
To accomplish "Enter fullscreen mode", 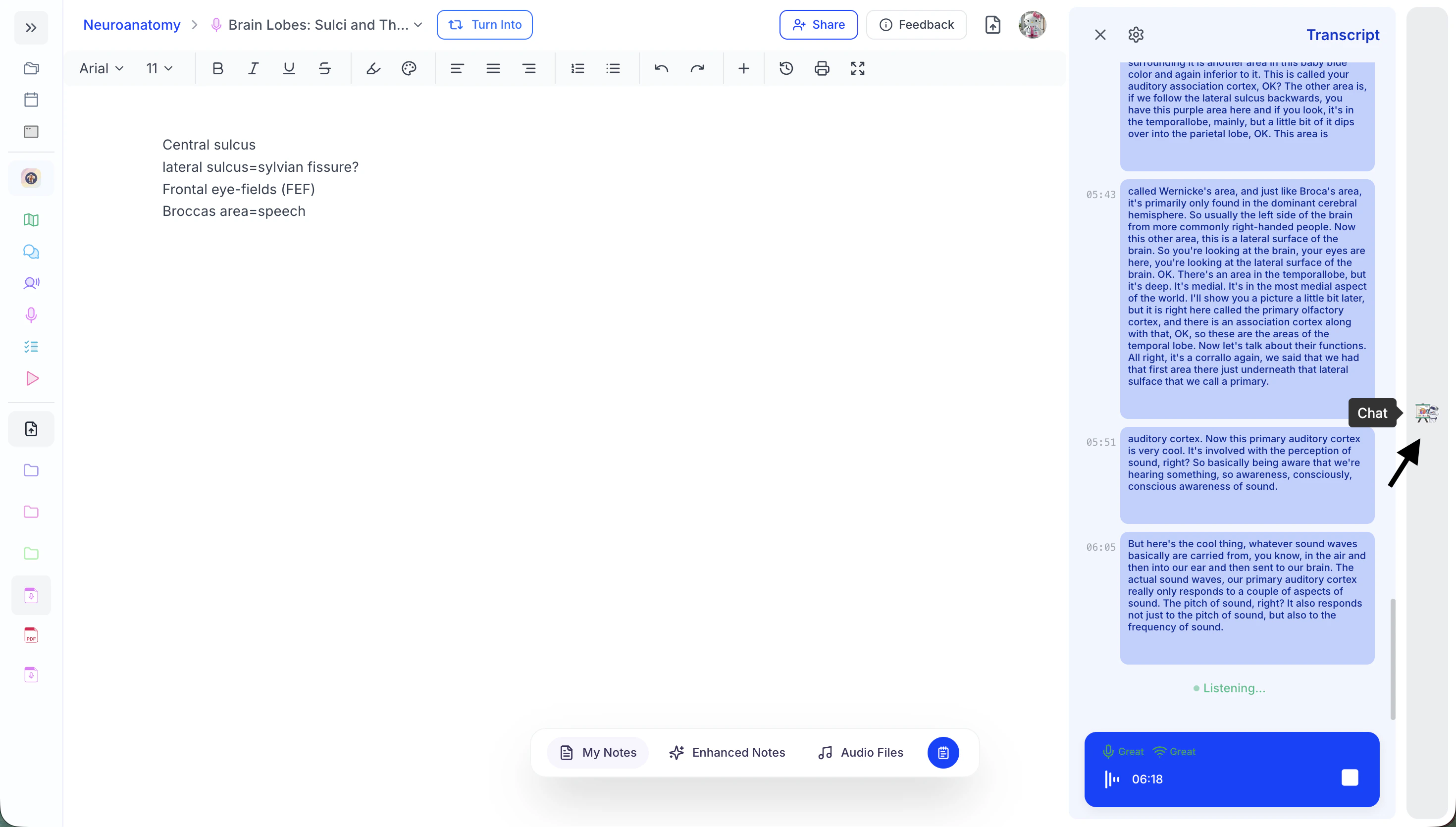I will [x=857, y=69].
